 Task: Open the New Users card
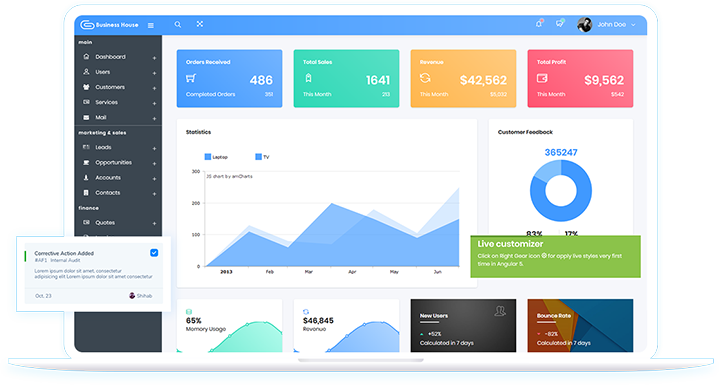[x=463, y=325]
